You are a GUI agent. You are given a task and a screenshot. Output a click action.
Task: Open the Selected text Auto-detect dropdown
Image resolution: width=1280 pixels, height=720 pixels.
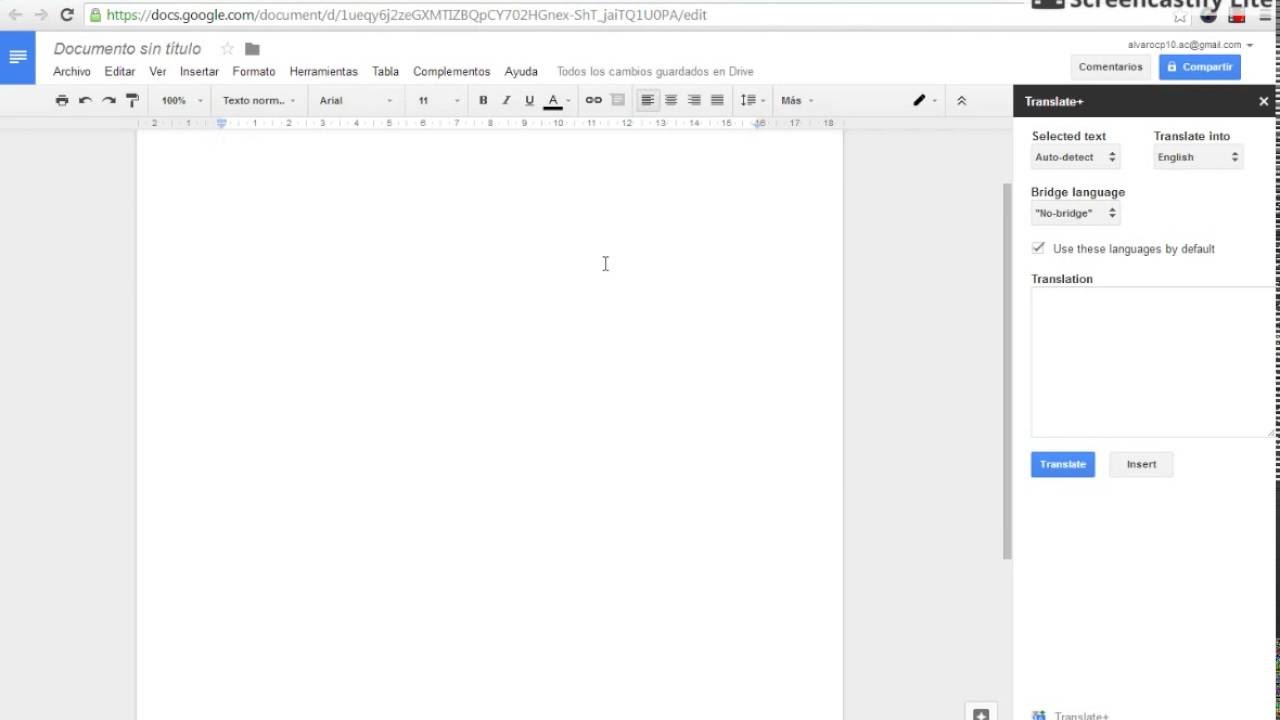[x=1075, y=157]
